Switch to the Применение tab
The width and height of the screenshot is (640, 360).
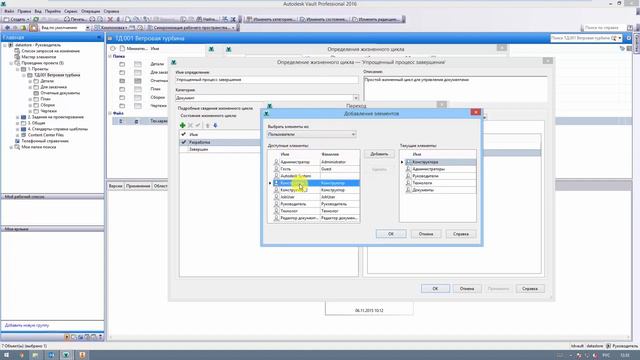coord(138,186)
